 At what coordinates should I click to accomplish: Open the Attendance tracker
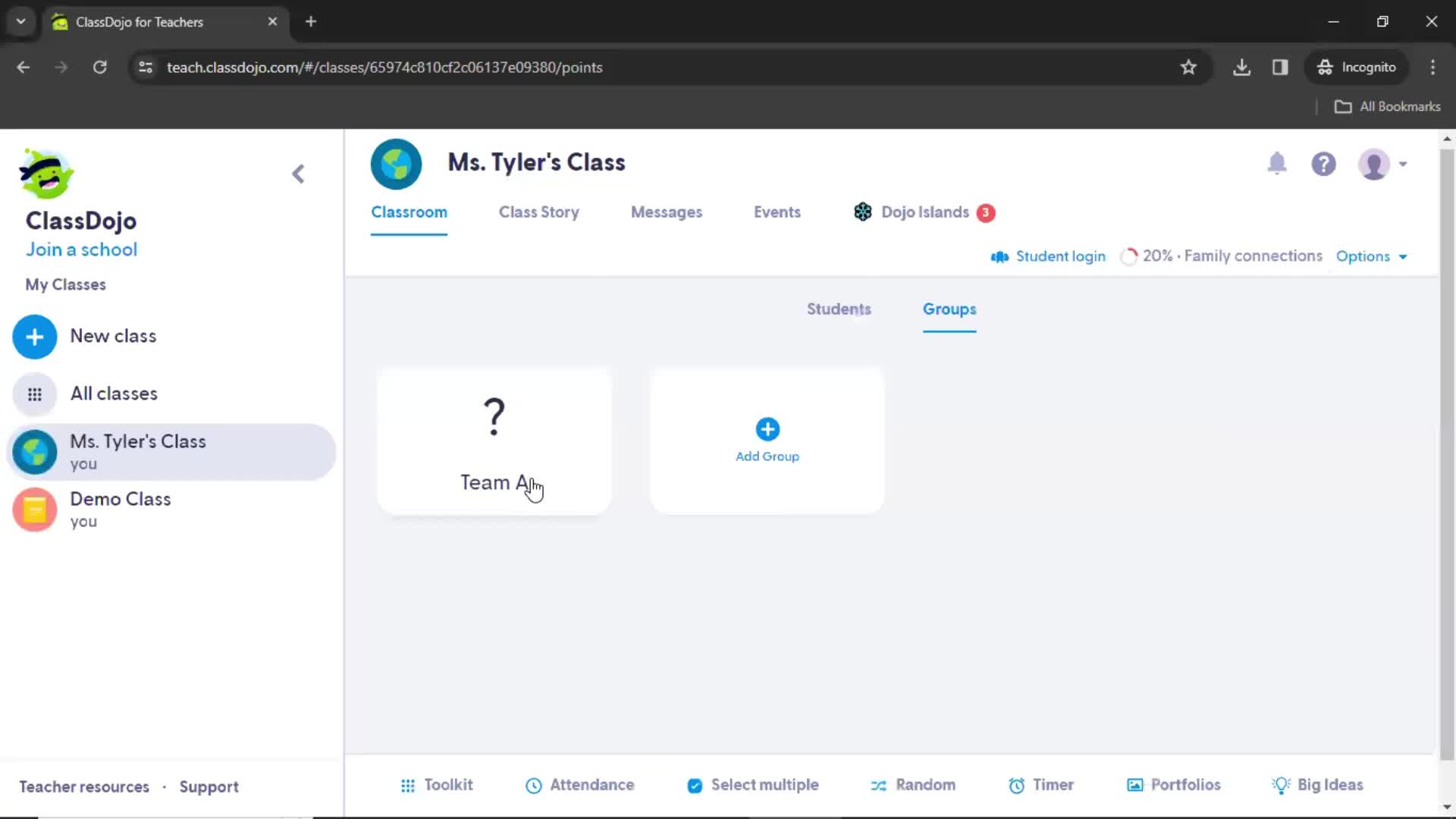tap(579, 785)
